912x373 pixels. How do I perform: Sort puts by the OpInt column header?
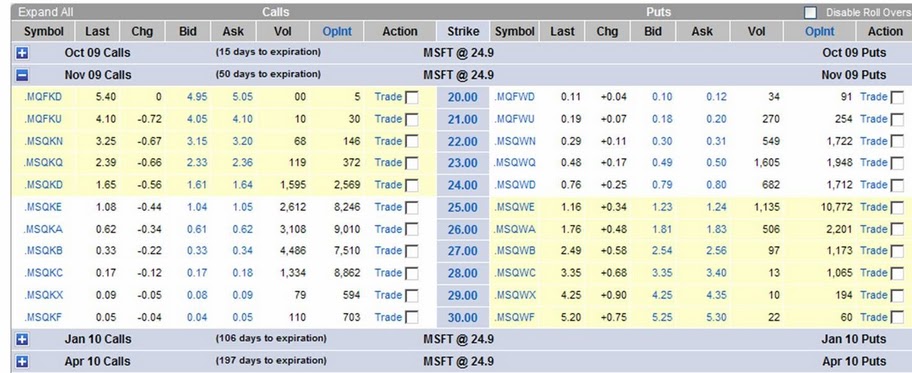tap(820, 31)
